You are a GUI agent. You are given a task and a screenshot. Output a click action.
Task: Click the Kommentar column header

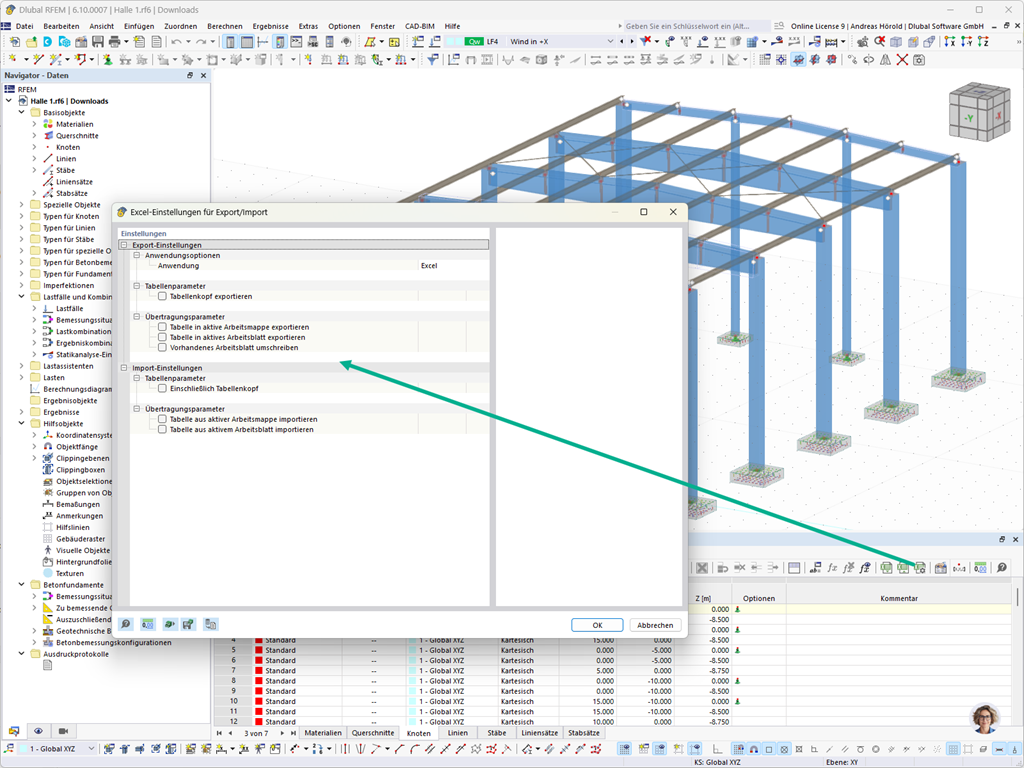(x=899, y=598)
